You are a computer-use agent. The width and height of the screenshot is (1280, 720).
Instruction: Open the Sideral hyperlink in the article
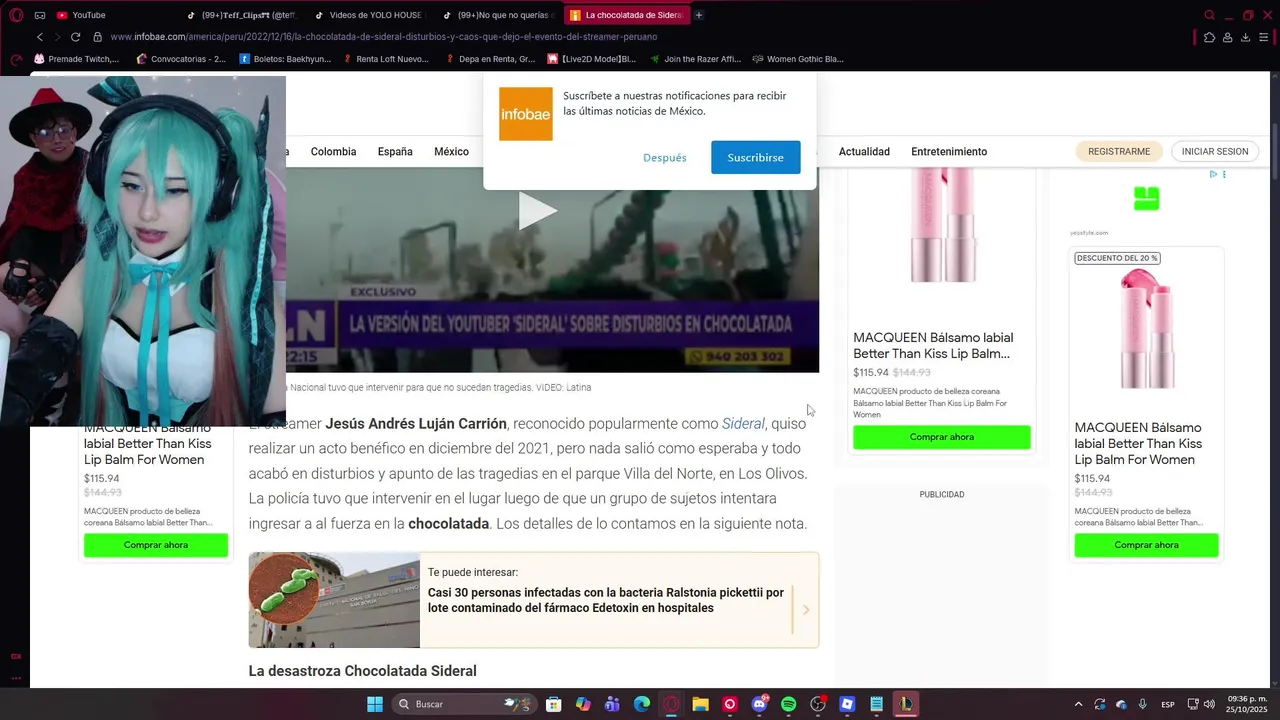[x=743, y=424]
